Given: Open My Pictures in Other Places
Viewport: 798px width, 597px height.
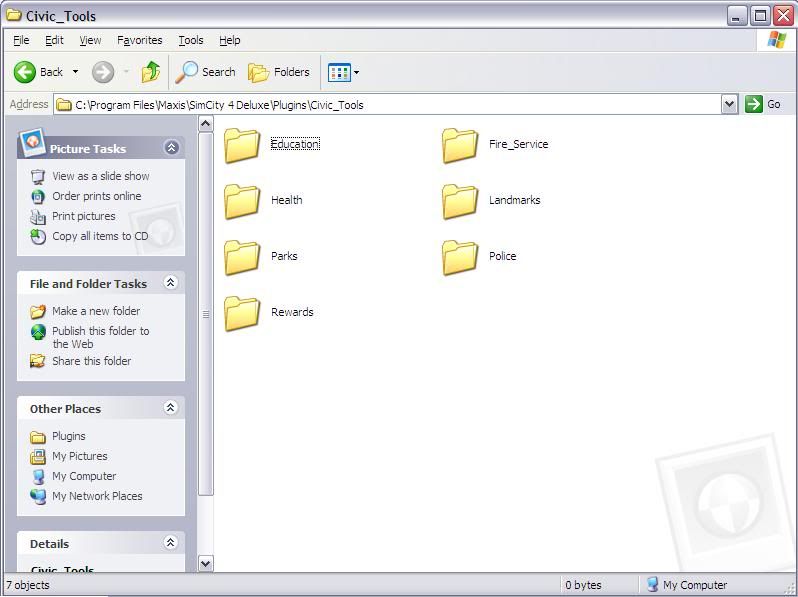Looking at the screenshot, I should pos(80,456).
